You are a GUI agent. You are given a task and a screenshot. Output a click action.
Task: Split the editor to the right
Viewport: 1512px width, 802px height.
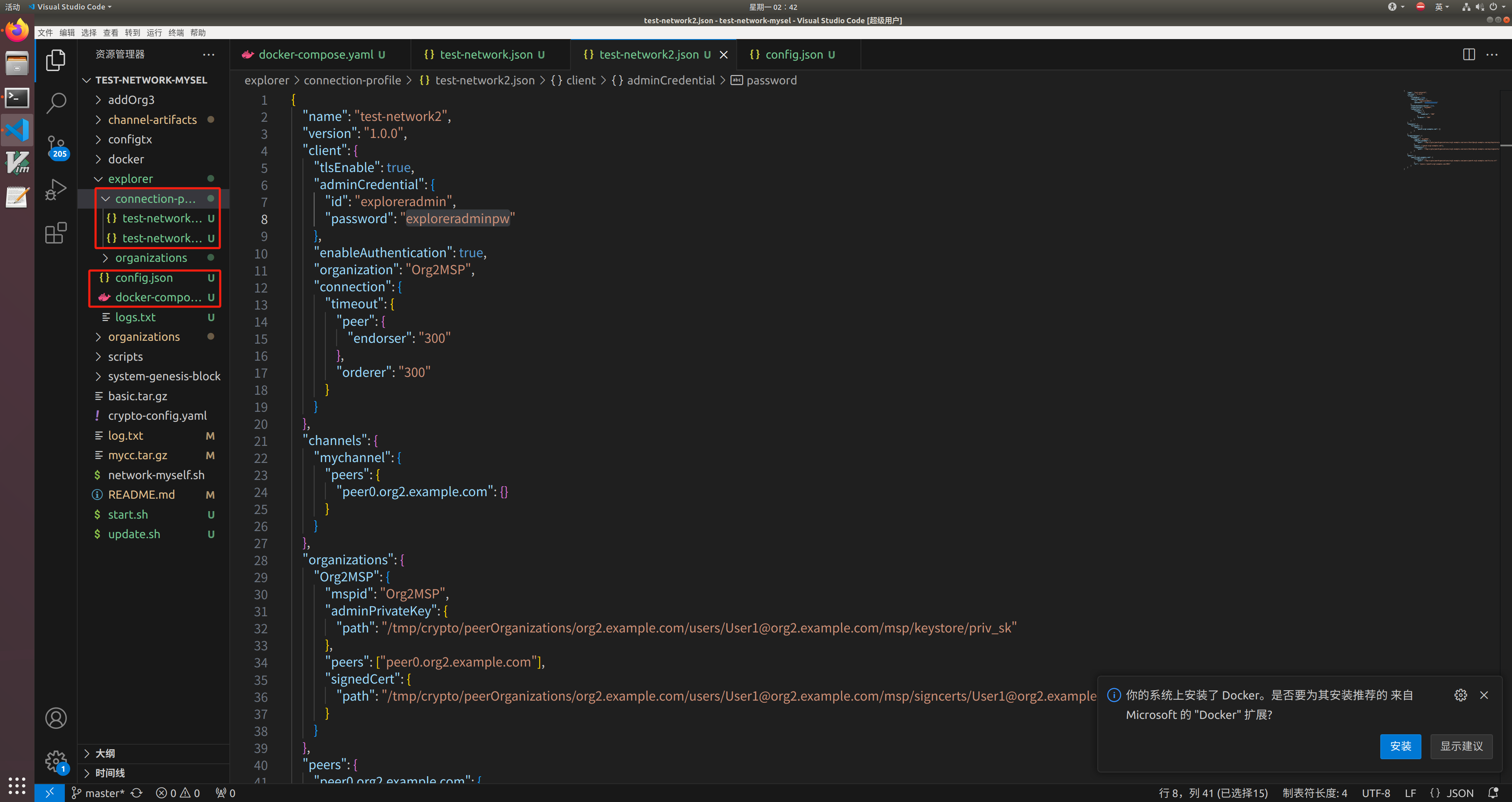pyautogui.click(x=1468, y=54)
